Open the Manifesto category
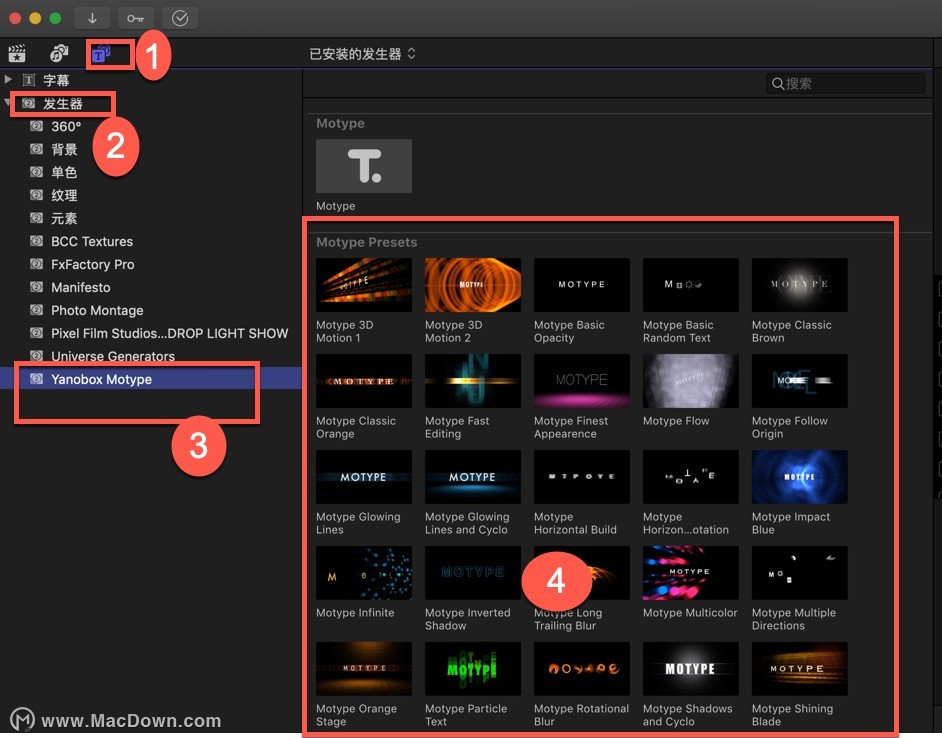Viewport: 942px width, 738px height. 151,287
